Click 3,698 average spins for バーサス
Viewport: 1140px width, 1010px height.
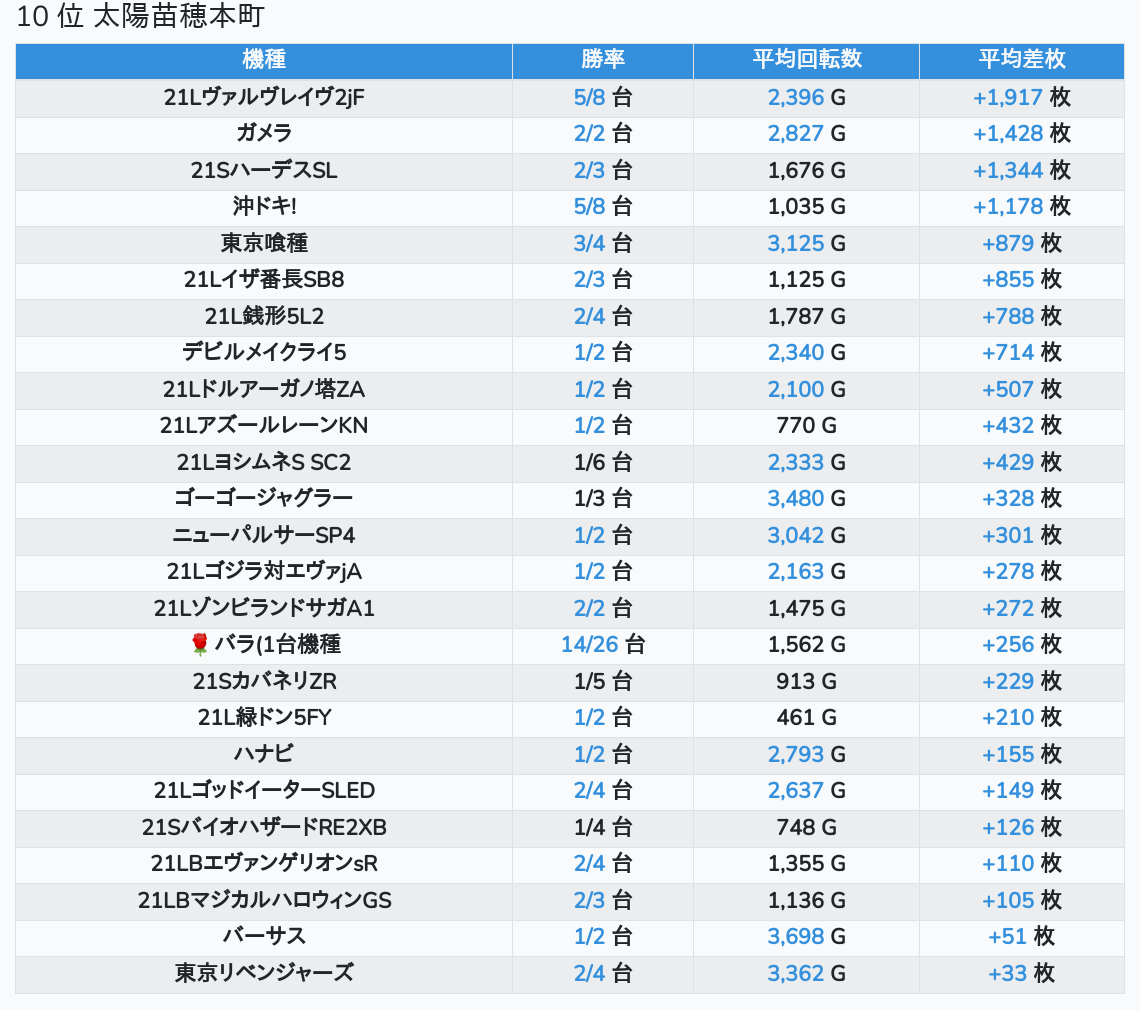coord(795,937)
